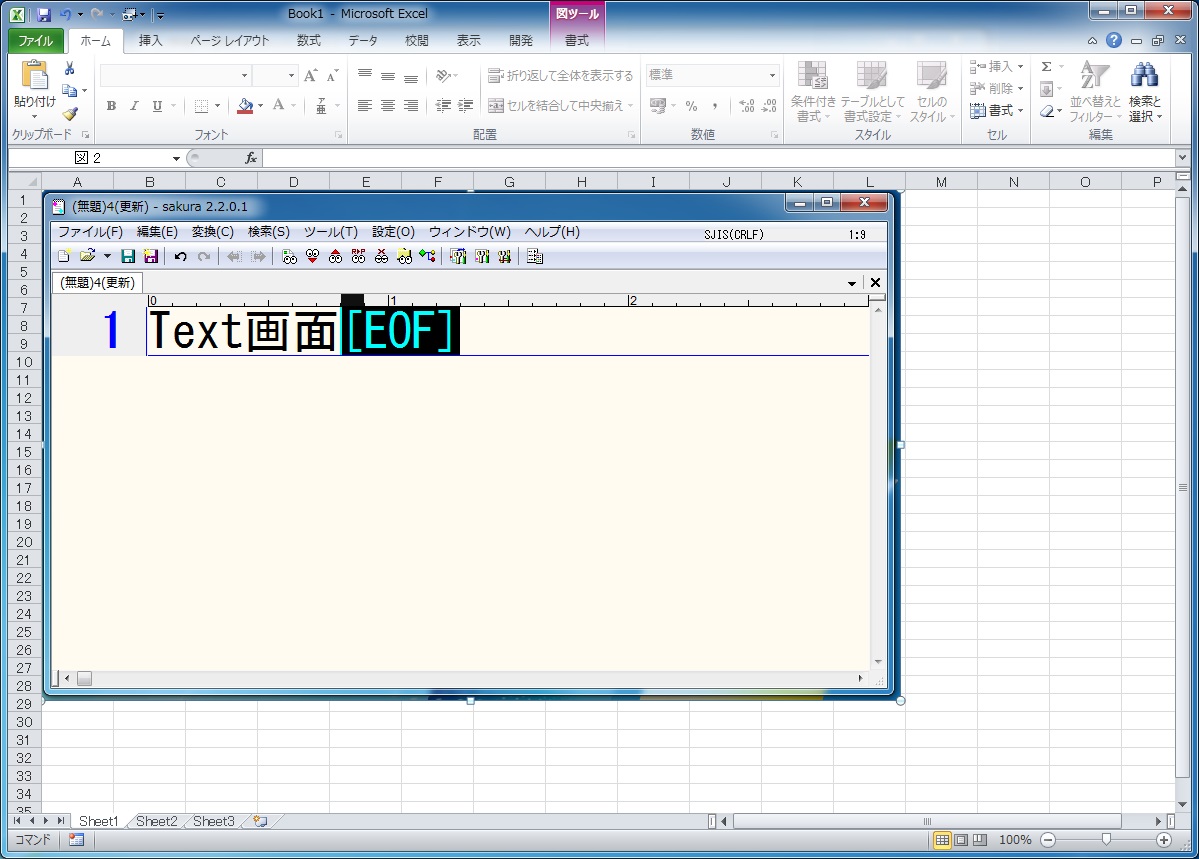
Task: Click the ファイル (File) button
Action: [36, 41]
